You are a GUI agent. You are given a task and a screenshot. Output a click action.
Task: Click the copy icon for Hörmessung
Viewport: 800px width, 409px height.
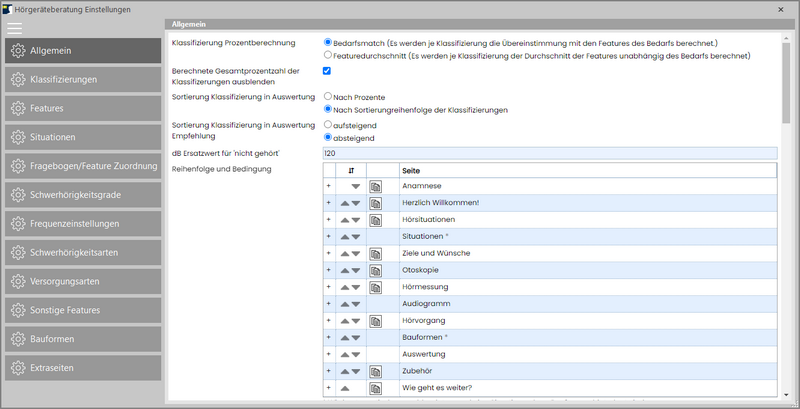point(375,287)
